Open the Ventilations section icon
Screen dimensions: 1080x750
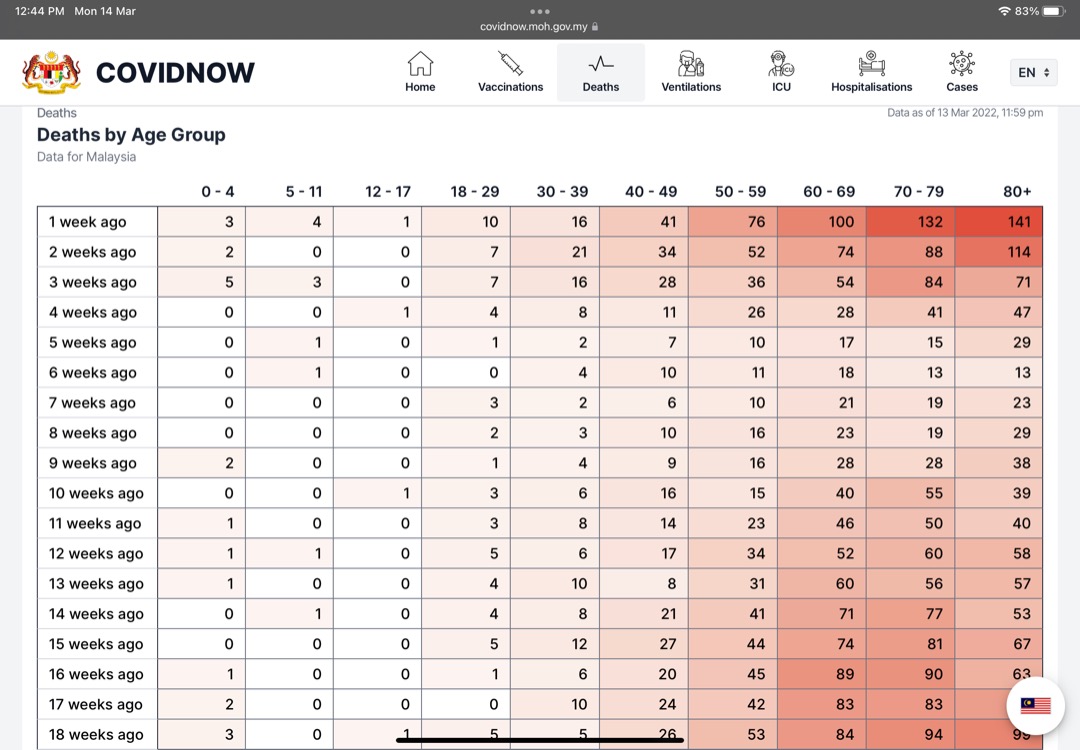691,63
